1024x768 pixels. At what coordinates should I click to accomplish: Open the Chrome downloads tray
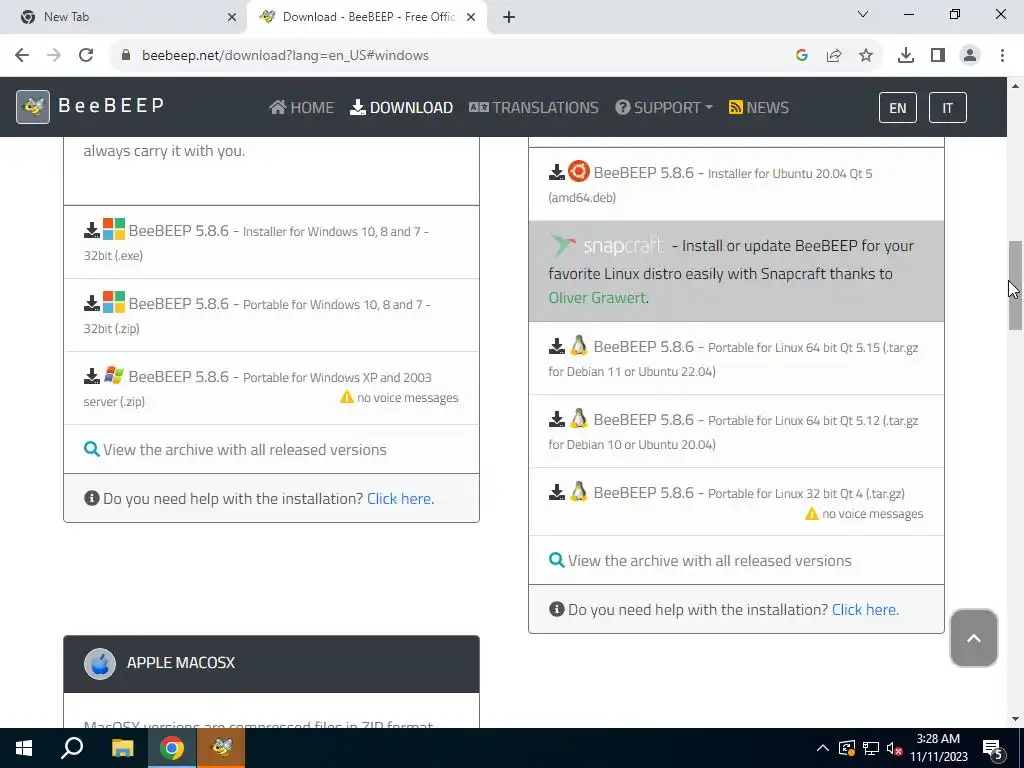pyautogui.click(x=906, y=56)
